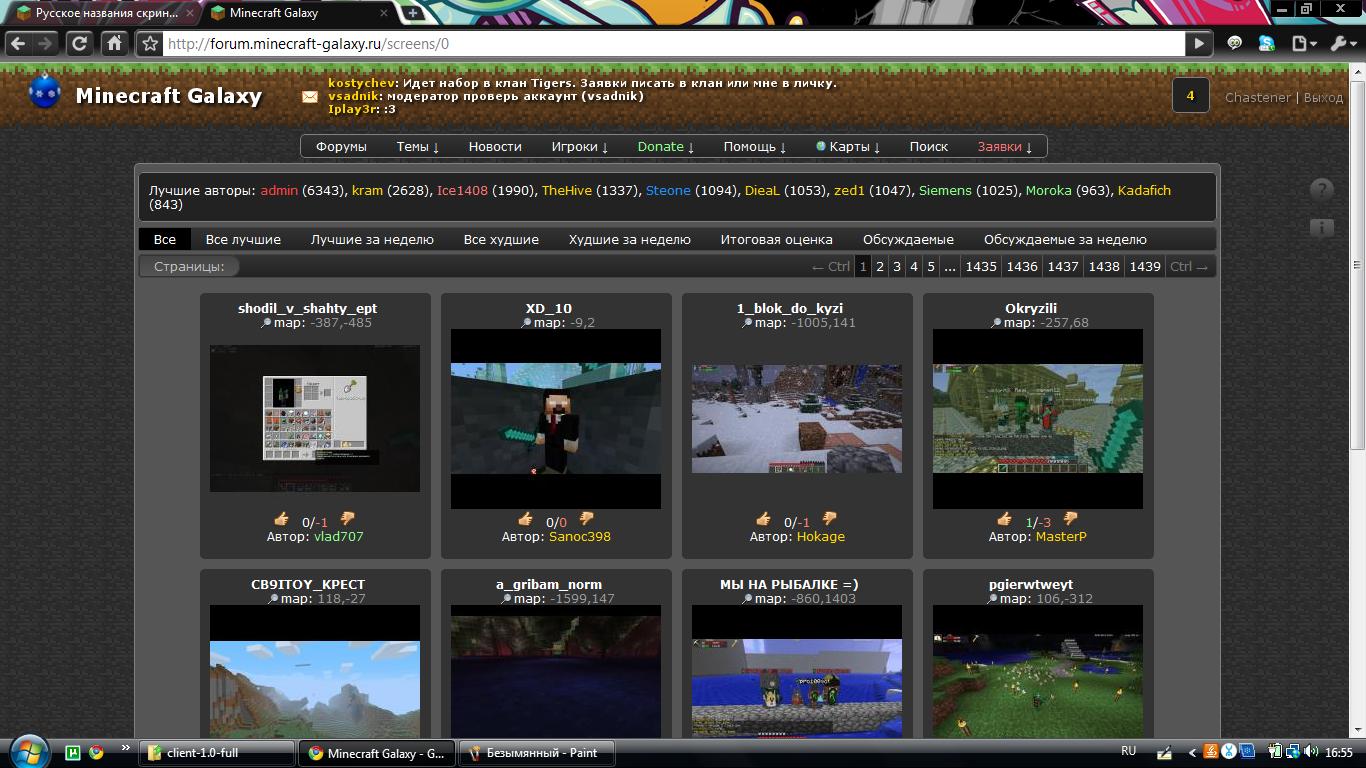This screenshot has width=1366, height=768.
Task: Open the Windows Start button
Action: click(27, 751)
